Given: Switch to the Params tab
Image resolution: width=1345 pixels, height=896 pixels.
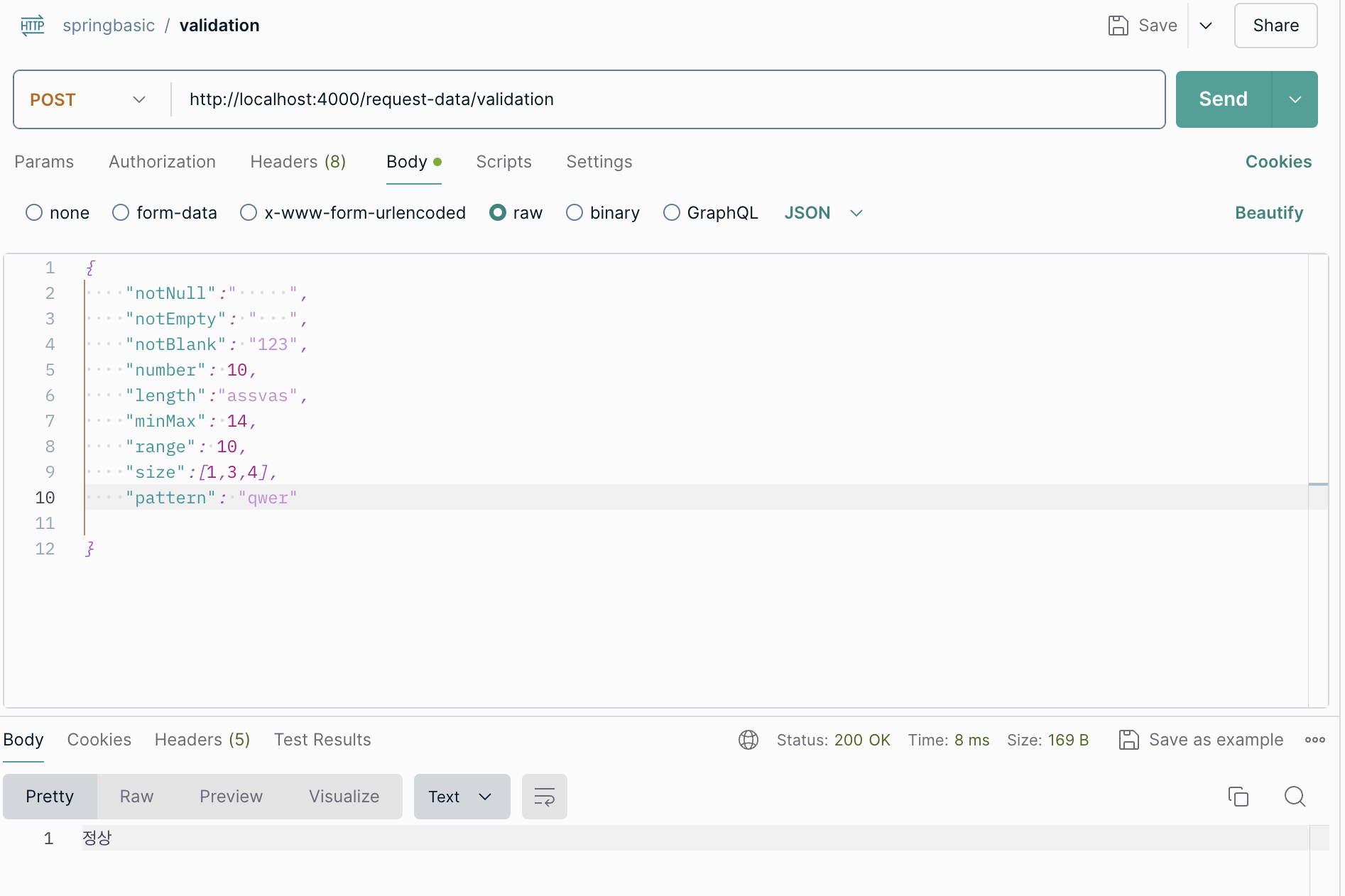Looking at the screenshot, I should pyautogui.click(x=44, y=162).
